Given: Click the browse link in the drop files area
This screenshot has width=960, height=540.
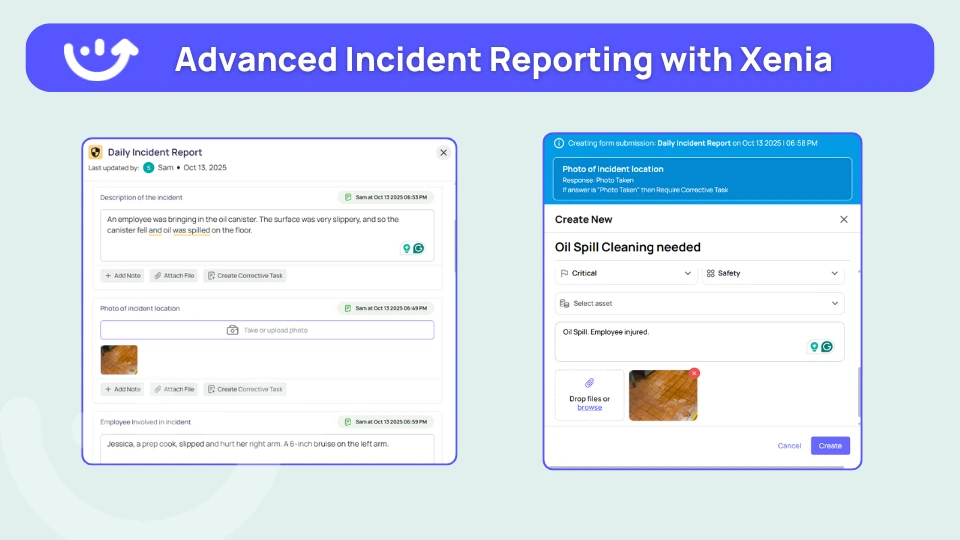Looking at the screenshot, I should pyautogui.click(x=590, y=408).
